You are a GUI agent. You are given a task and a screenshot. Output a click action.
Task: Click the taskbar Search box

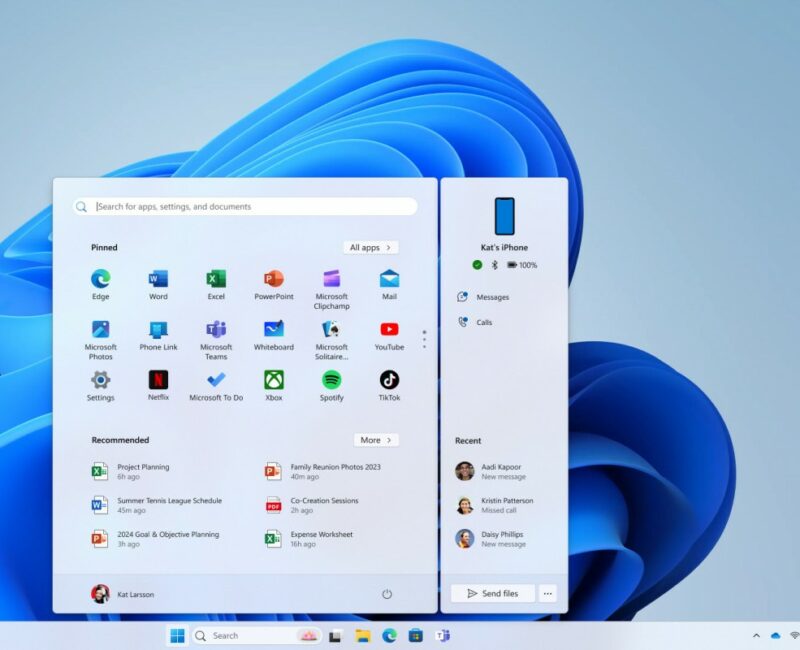tap(257, 636)
